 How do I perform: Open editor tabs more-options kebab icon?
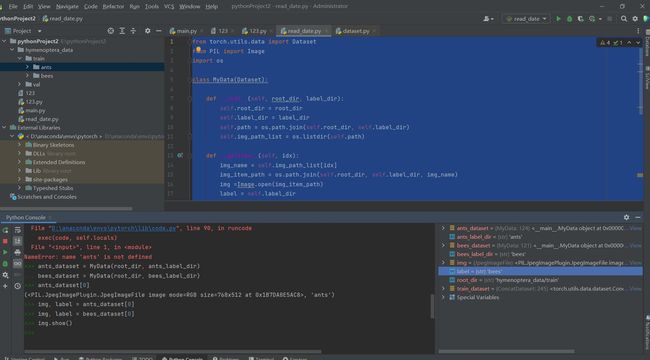[x=638, y=31]
